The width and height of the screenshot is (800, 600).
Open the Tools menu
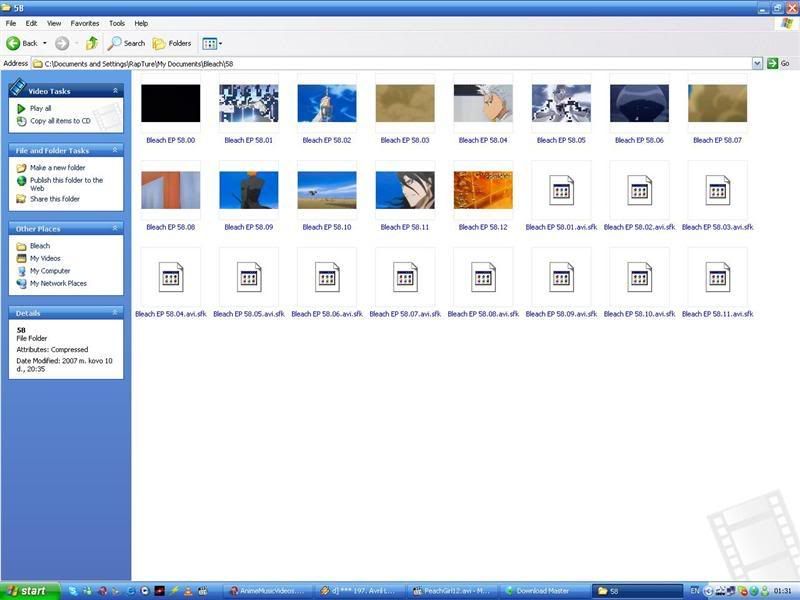coord(117,23)
